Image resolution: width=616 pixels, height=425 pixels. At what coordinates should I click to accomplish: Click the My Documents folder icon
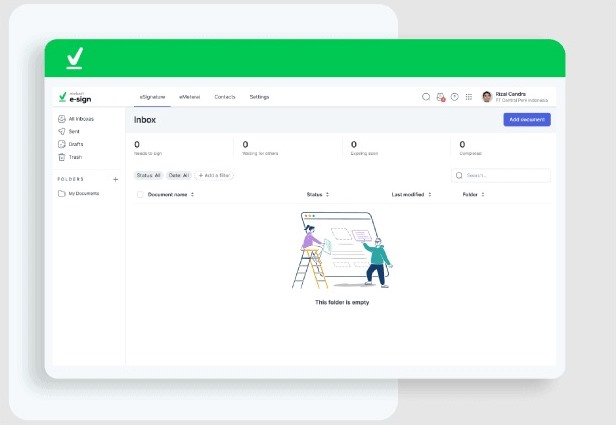62,193
